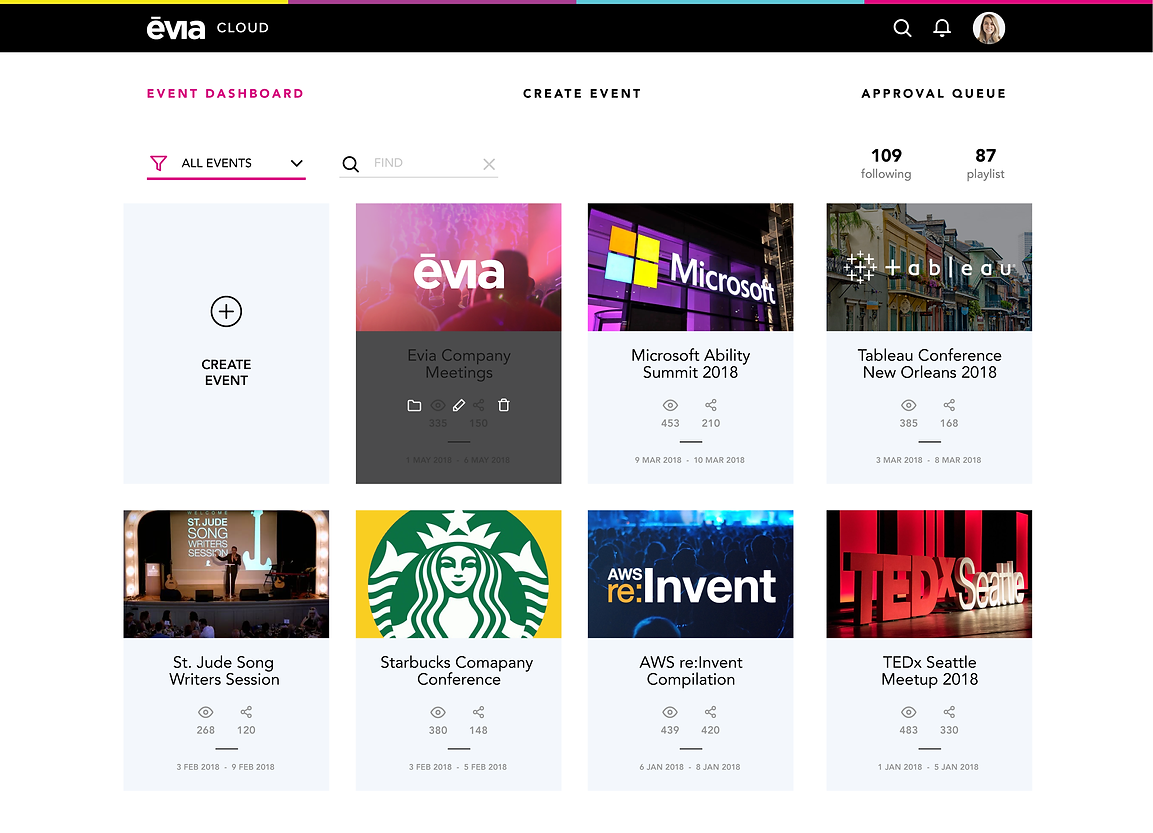Screen dimensions: 1153x833
Task: Click the view count 483
Action: 909,730
